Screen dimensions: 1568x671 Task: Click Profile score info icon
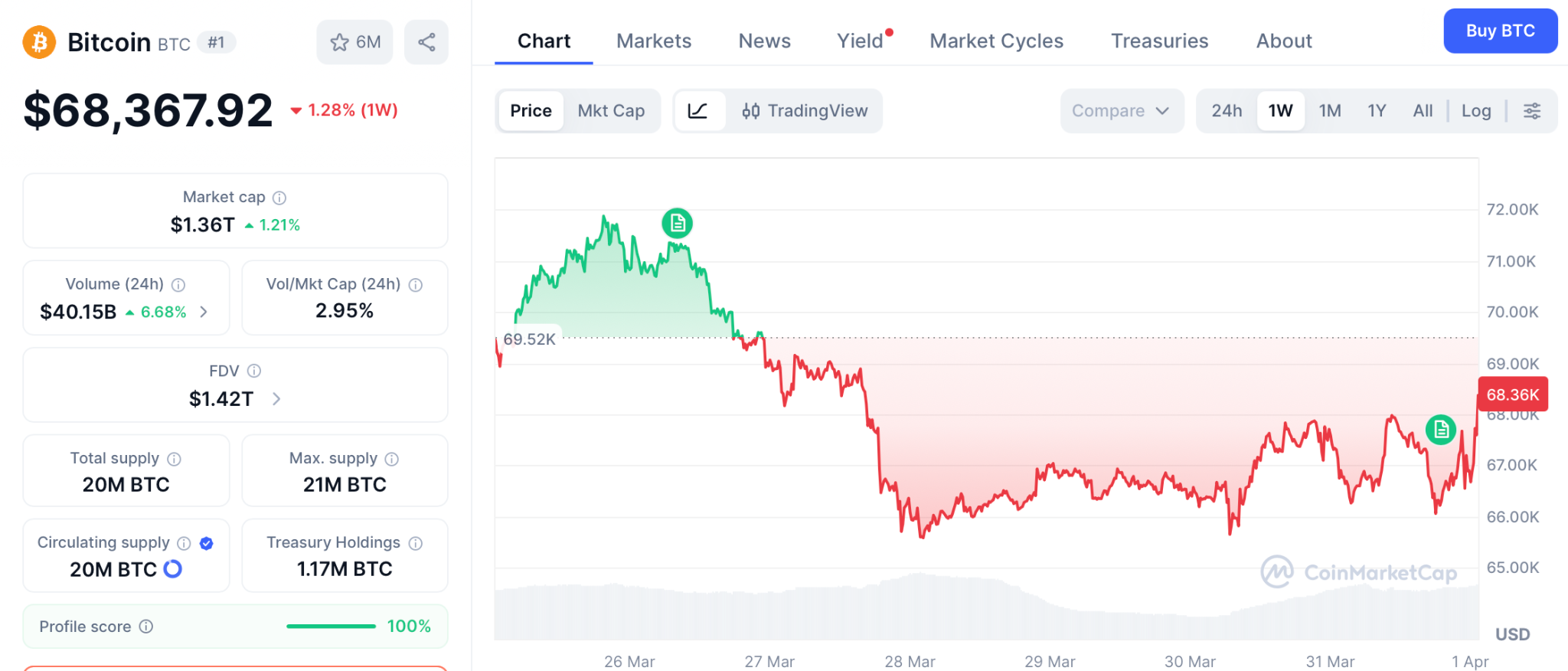pos(146,627)
